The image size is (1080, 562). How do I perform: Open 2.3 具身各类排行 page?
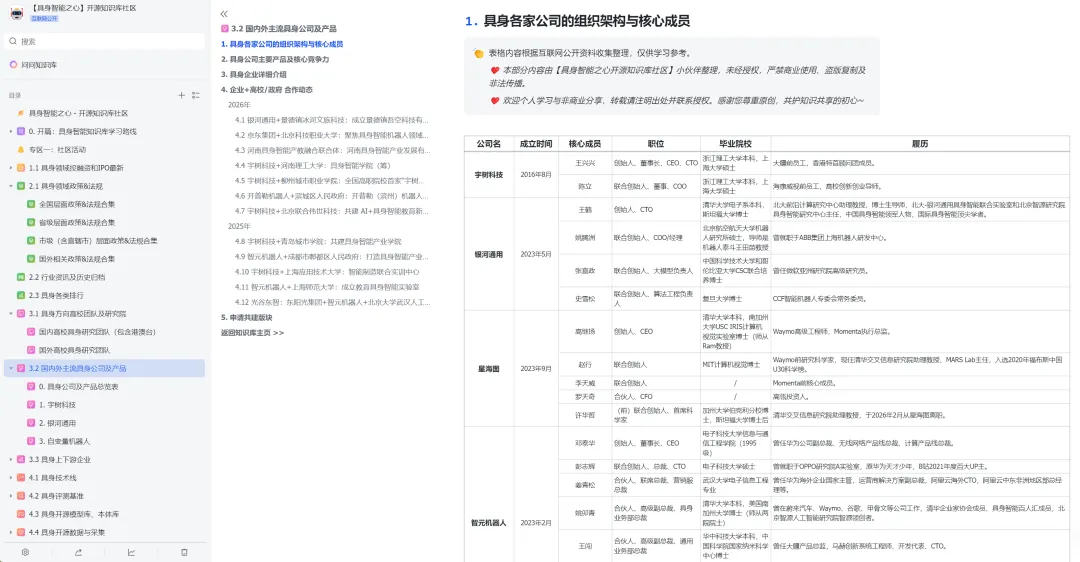click(x=56, y=295)
